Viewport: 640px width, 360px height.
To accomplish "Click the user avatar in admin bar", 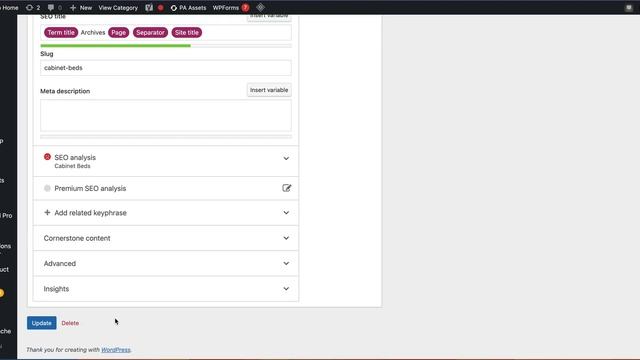I will (x=629, y=7).
